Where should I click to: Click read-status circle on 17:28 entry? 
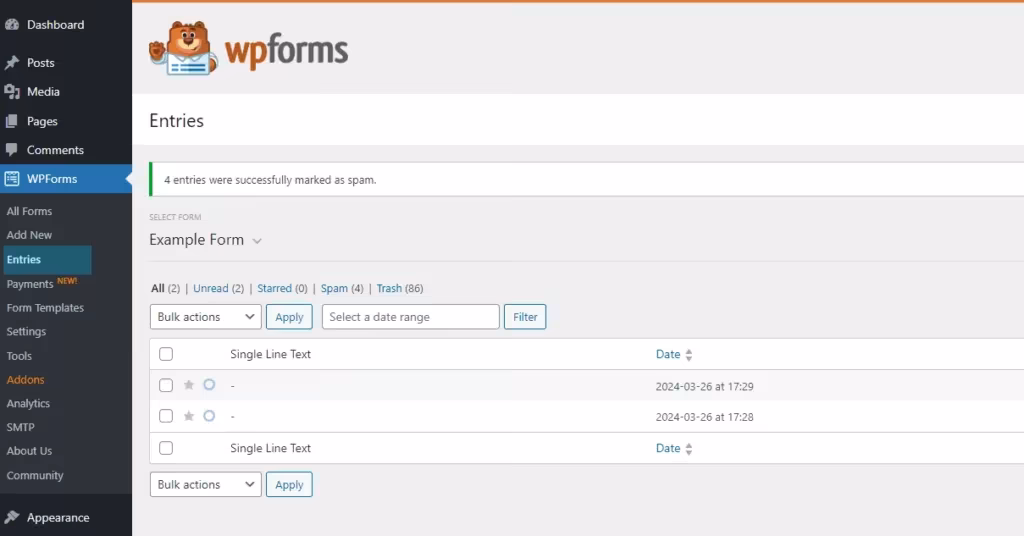coord(209,416)
